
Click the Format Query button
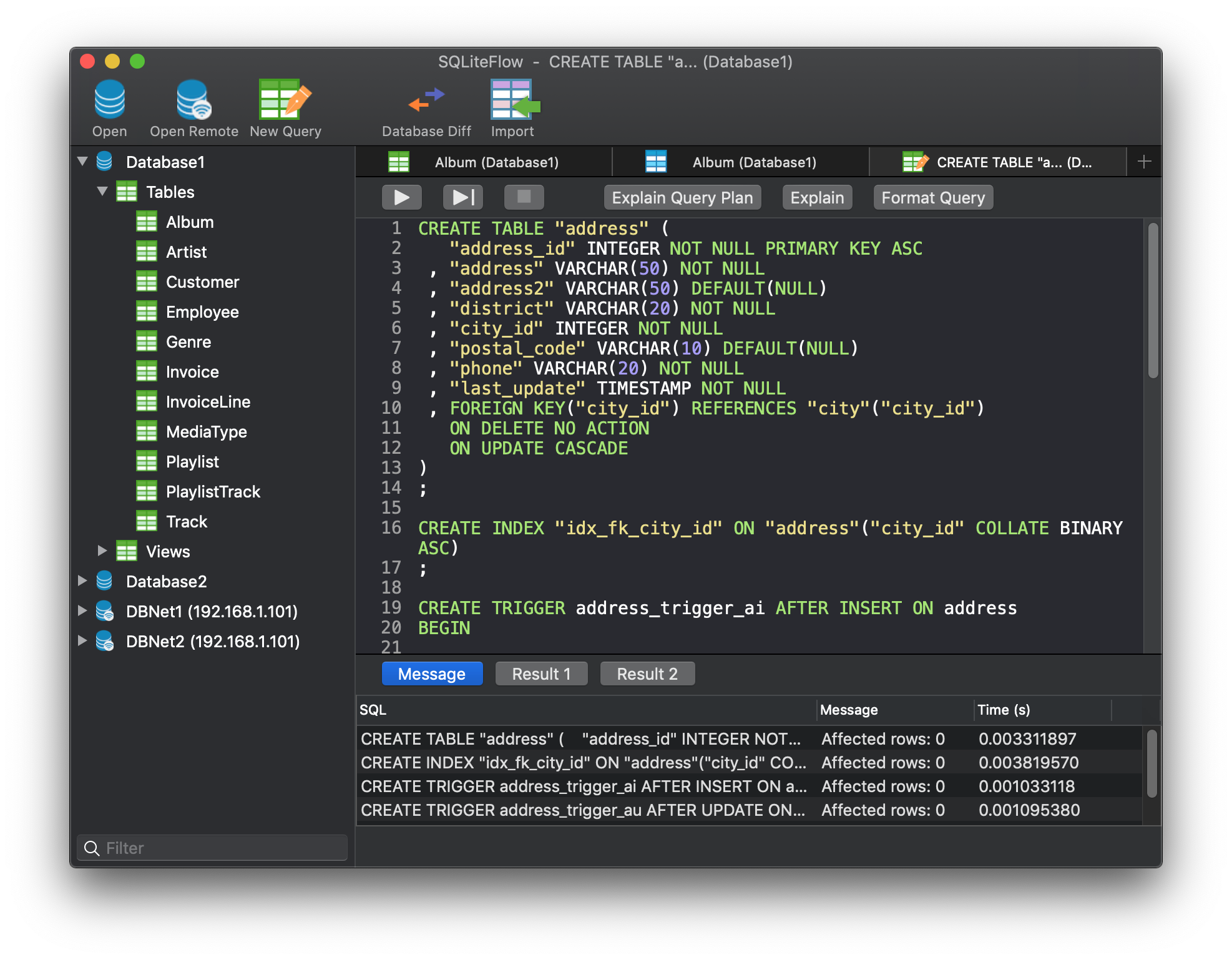(933, 198)
